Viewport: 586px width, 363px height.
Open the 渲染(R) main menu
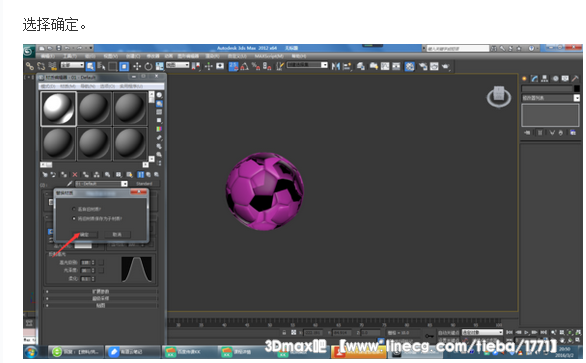(212, 56)
